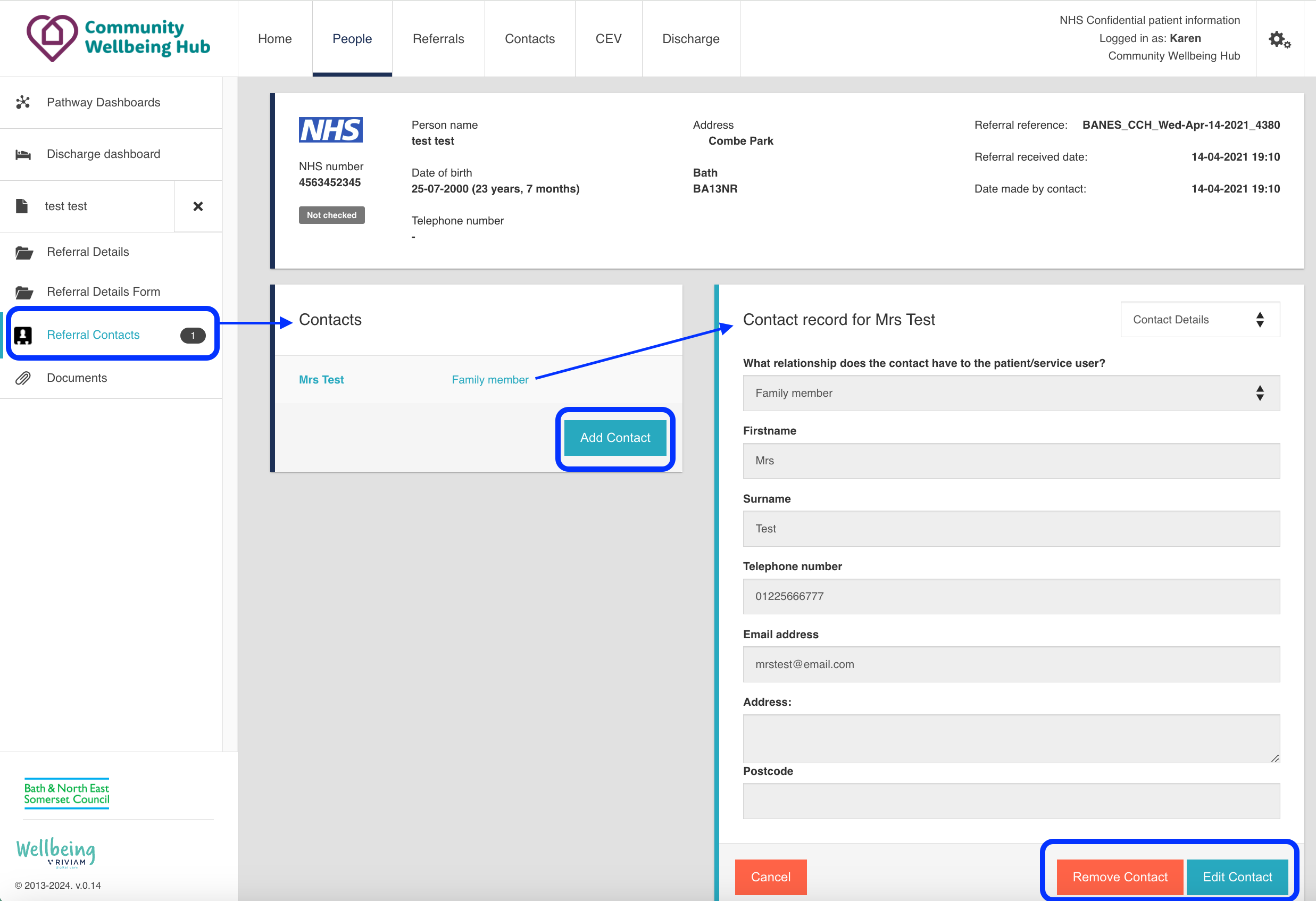This screenshot has height=901, width=1316.
Task: Click the Add Contact button
Action: tap(614, 438)
